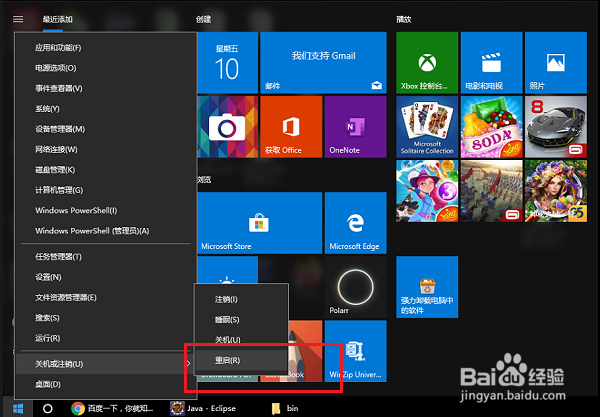Screen dimensions: 600x417
Task: Open the flower-haired woman game tile
Action: 556,191
